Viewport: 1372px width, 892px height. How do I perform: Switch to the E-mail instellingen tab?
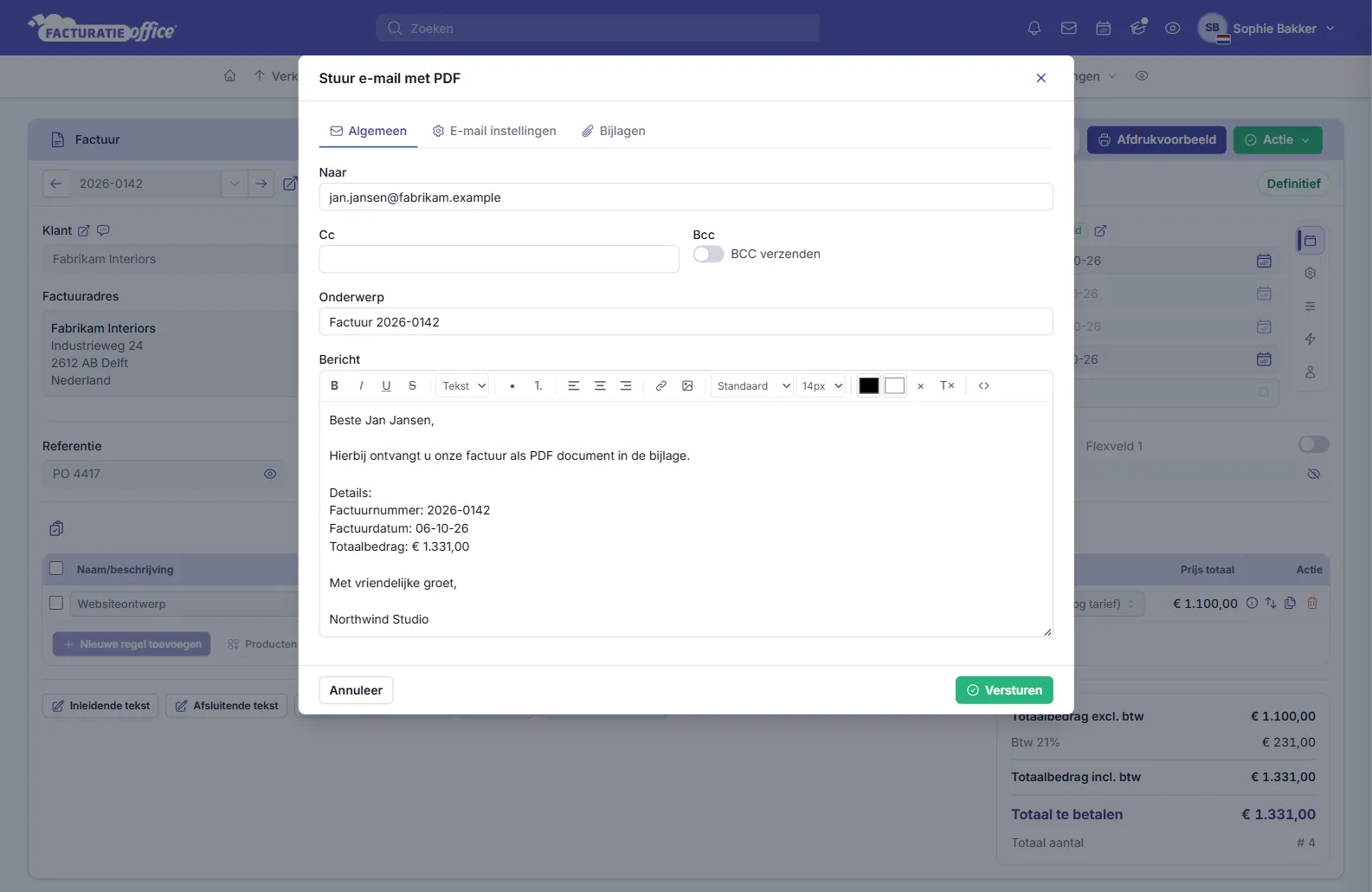pyautogui.click(x=494, y=131)
